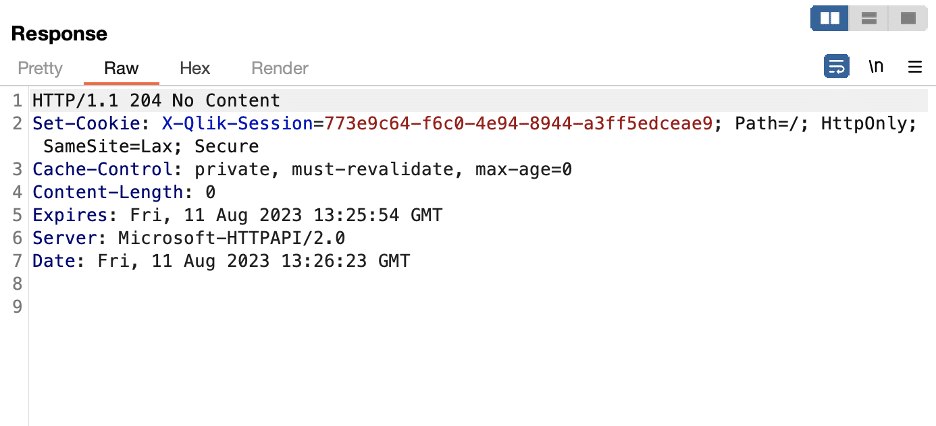Click the X-Qlik-Session cookie name
Screen dimensions: 936x426
238,124
